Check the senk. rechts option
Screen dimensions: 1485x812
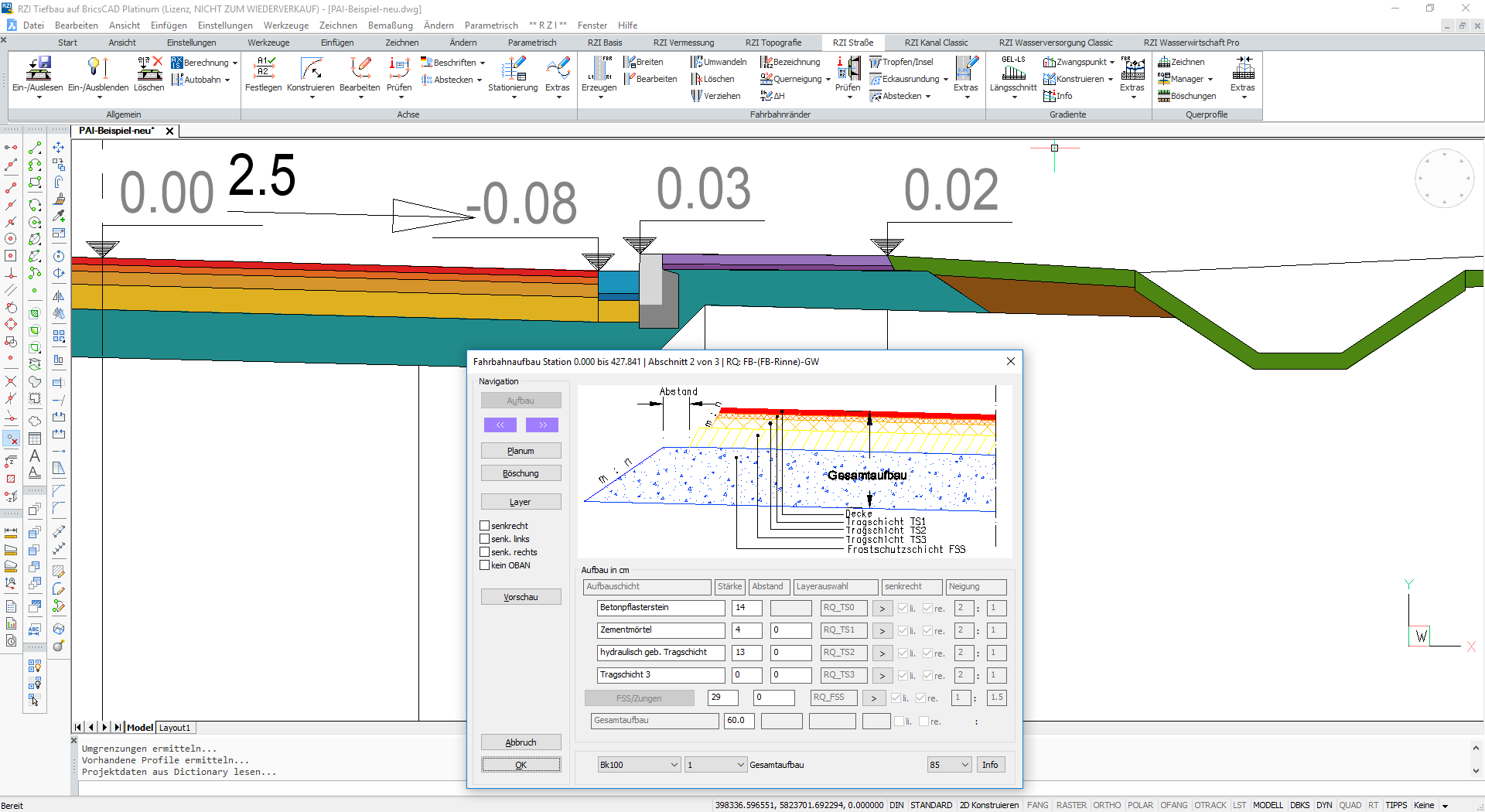pos(485,552)
